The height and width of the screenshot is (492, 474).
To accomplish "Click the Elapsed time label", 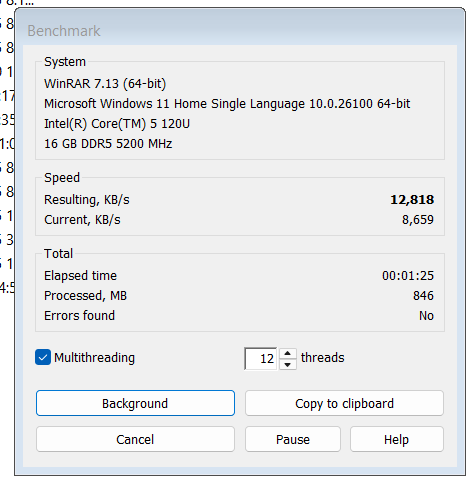I will click(x=80, y=276).
